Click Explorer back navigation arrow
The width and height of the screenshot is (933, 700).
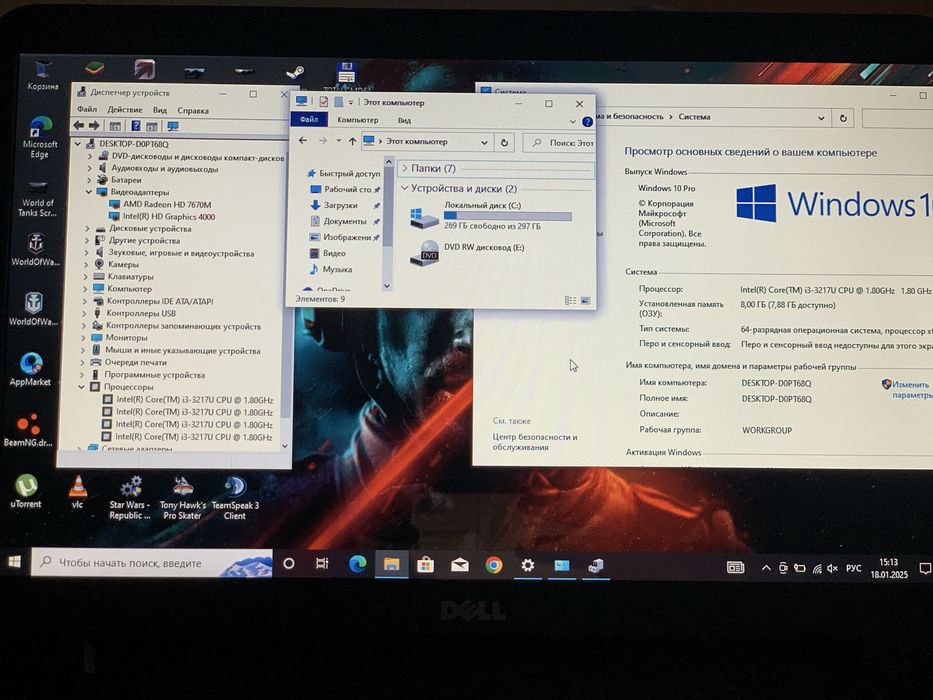tap(303, 140)
